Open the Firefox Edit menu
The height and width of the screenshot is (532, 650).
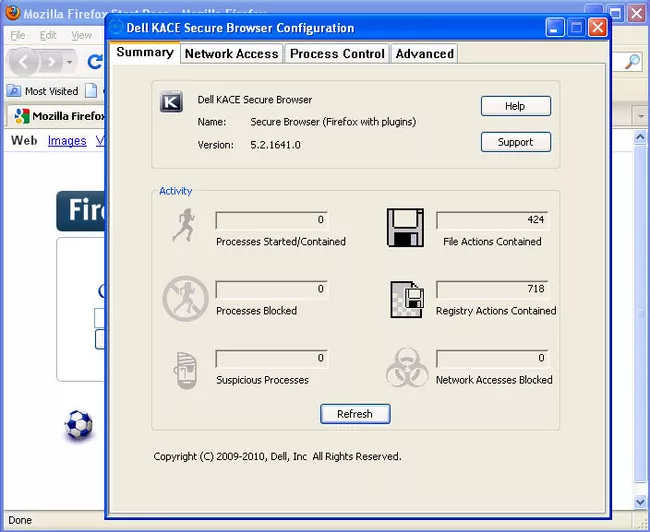pos(48,36)
